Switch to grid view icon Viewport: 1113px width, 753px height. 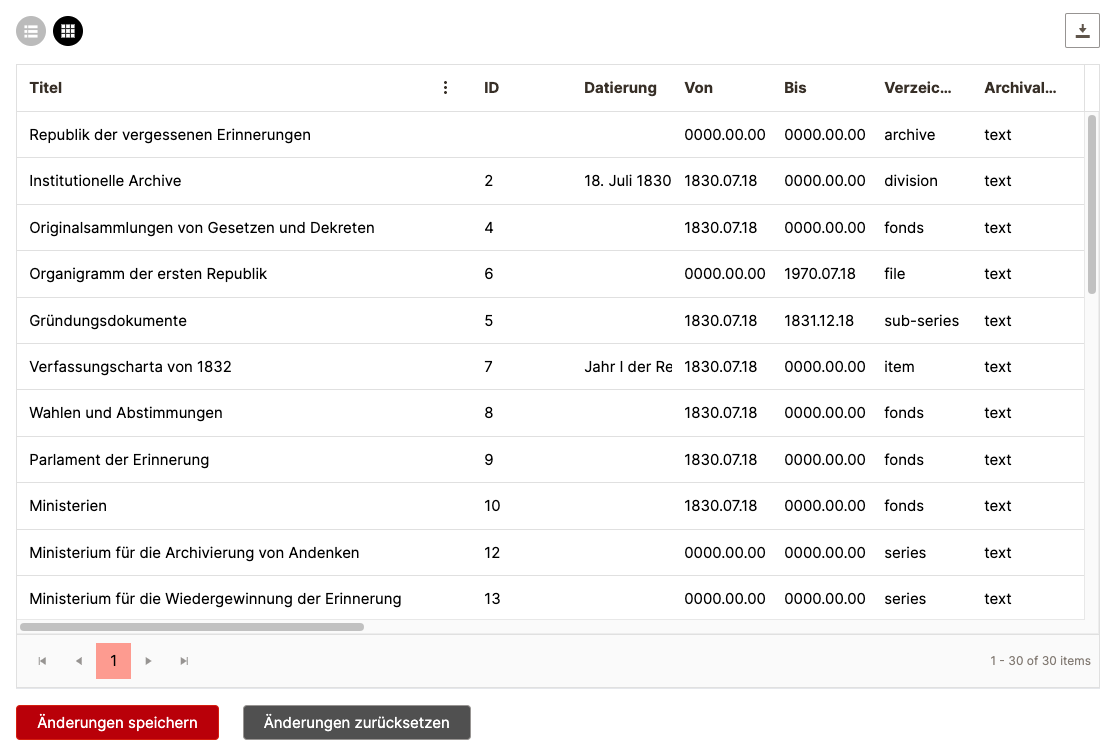(x=68, y=31)
